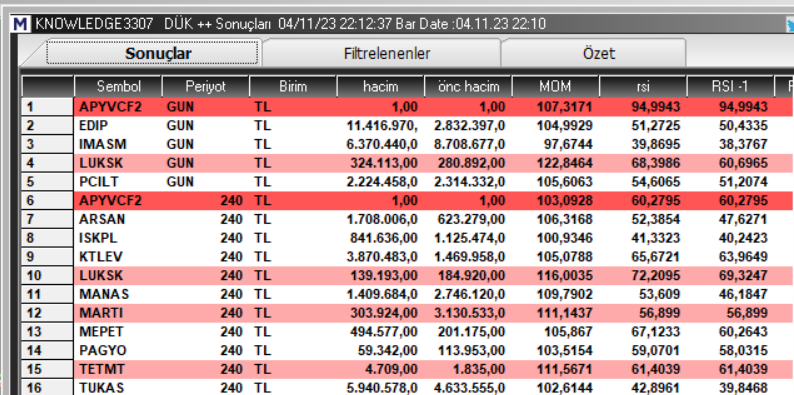794x395 pixels.
Task: Click symbol APYVCF2 in the 240 row
Action: pyautogui.click(x=110, y=201)
